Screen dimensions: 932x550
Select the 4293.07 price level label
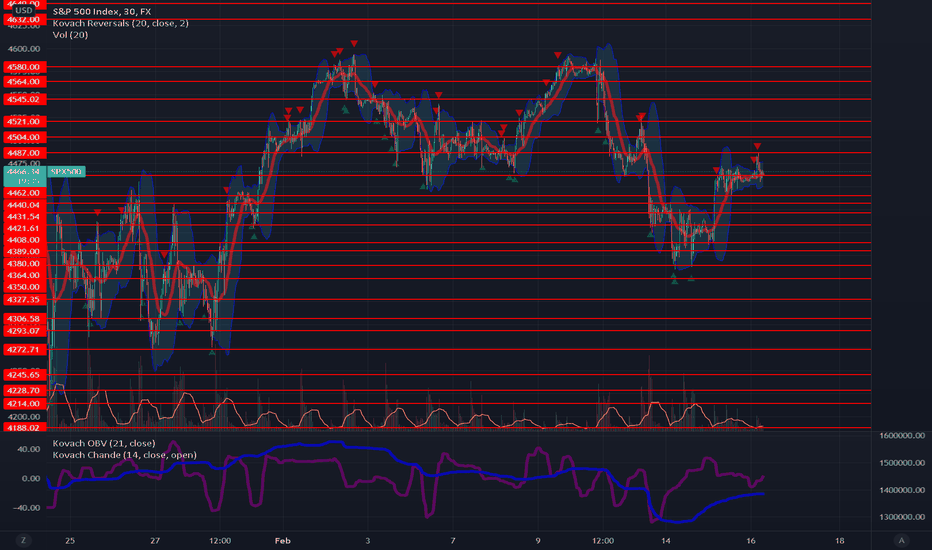(24, 331)
